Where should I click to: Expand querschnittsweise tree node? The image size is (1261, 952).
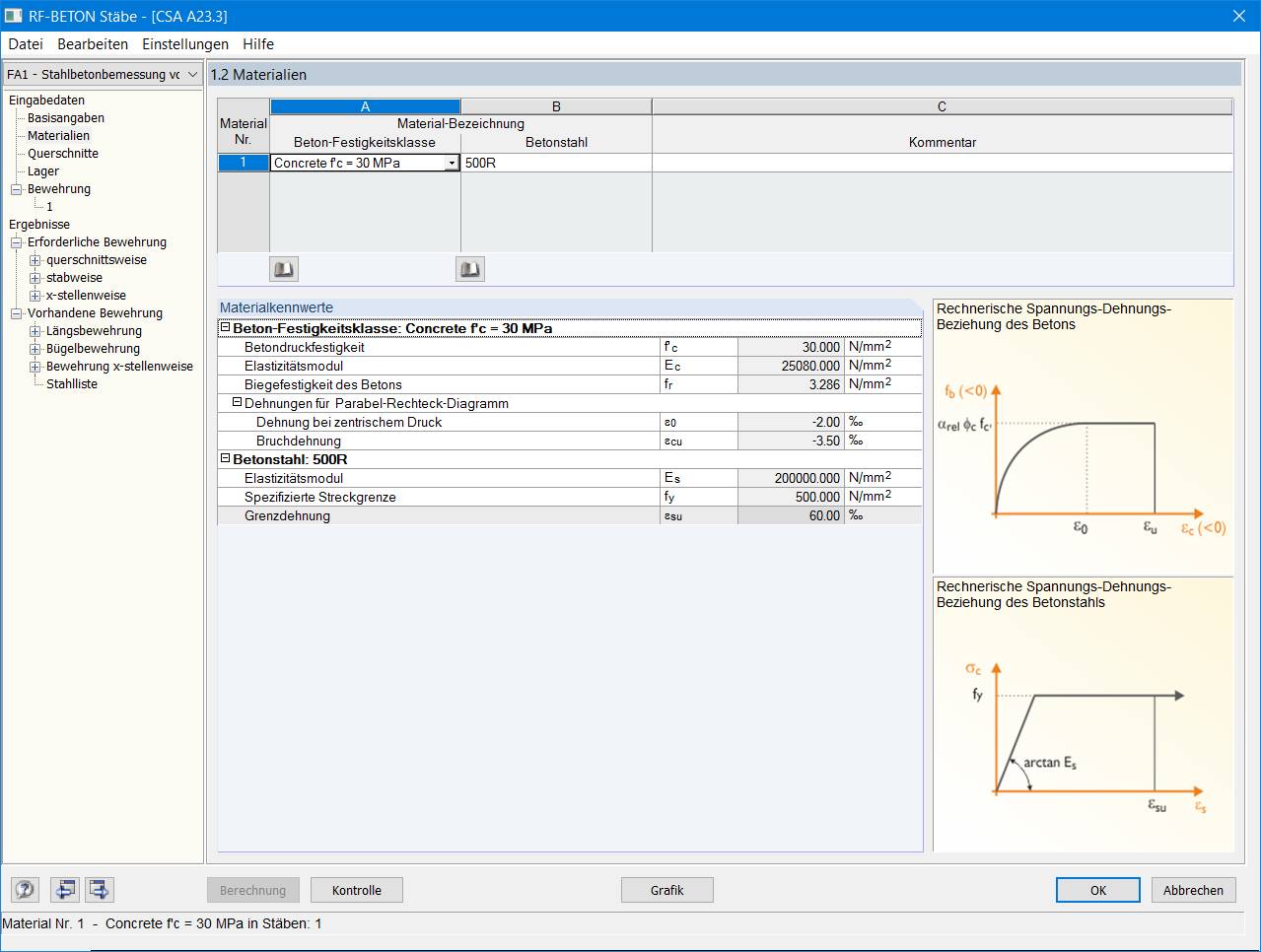click(35, 260)
